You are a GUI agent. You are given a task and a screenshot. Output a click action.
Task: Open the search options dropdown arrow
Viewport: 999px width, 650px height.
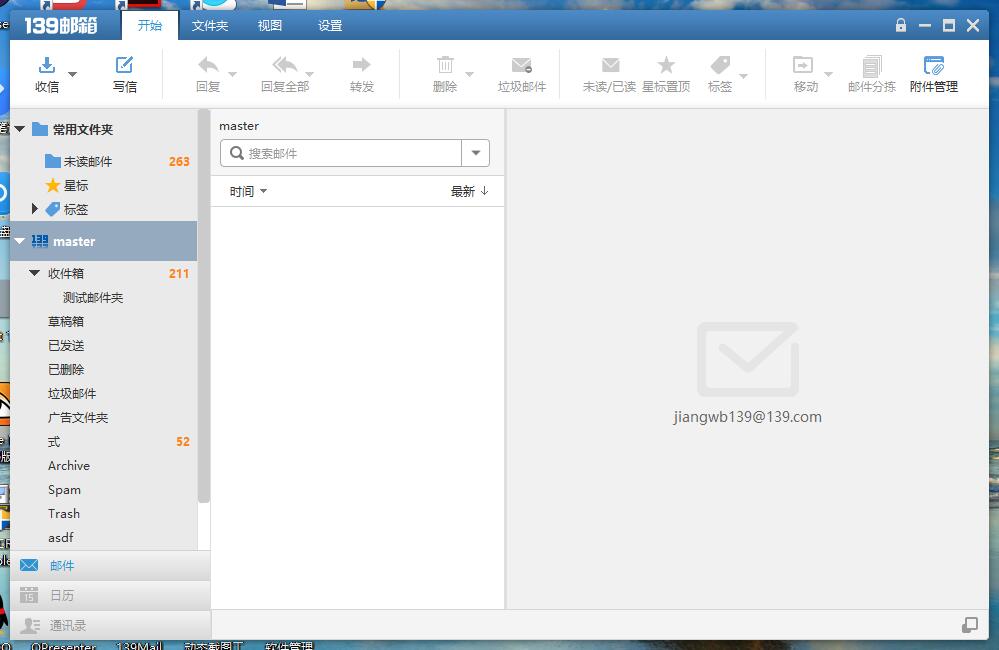(476, 153)
